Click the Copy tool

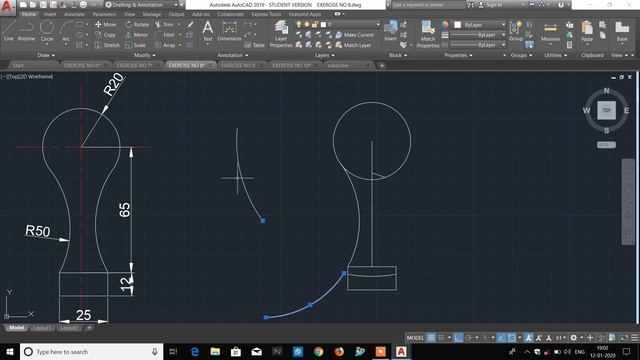[105, 35]
